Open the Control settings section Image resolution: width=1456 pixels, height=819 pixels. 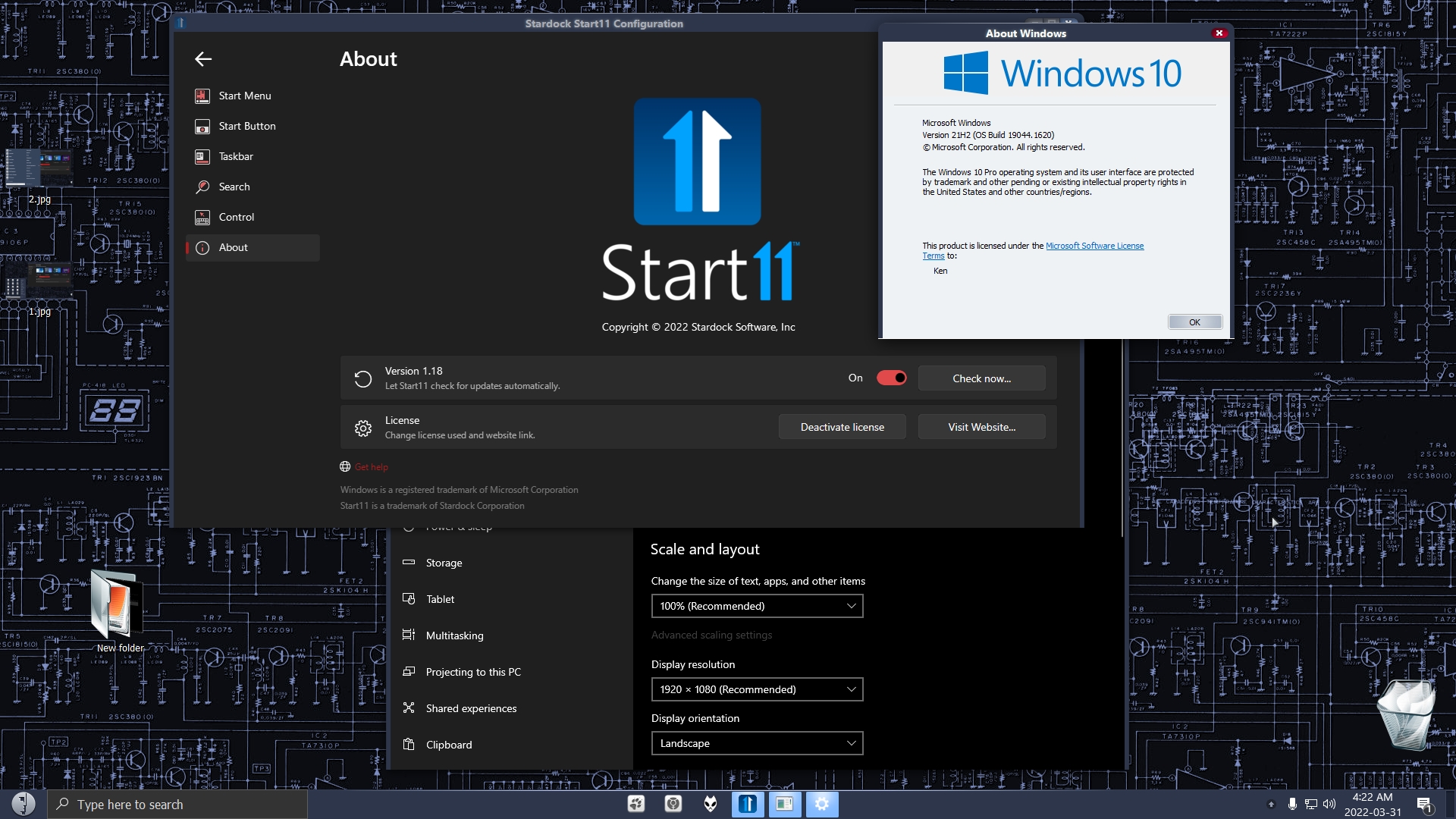coord(253,217)
